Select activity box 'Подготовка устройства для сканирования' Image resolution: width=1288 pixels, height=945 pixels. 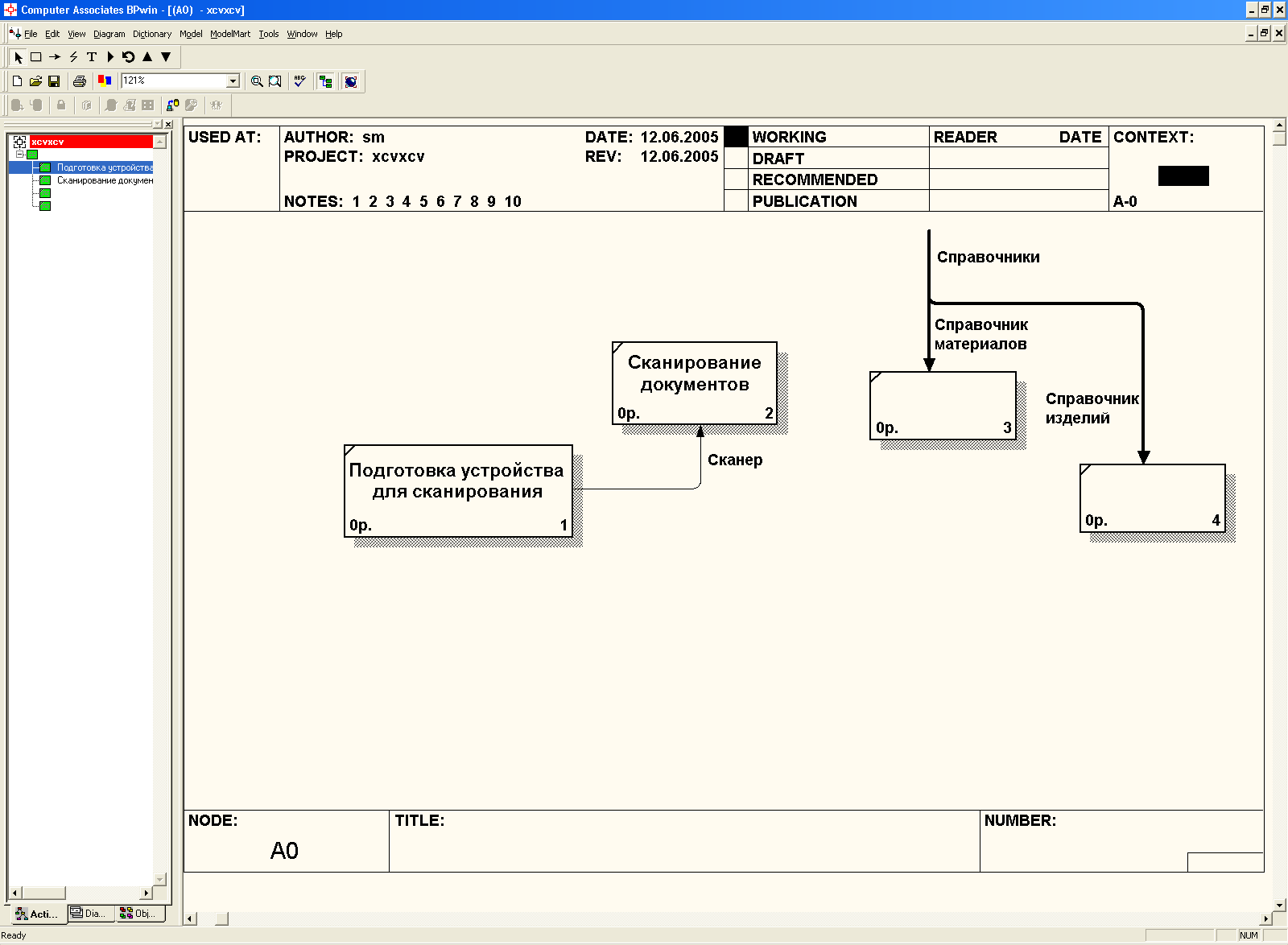click(x=458, y=491)
